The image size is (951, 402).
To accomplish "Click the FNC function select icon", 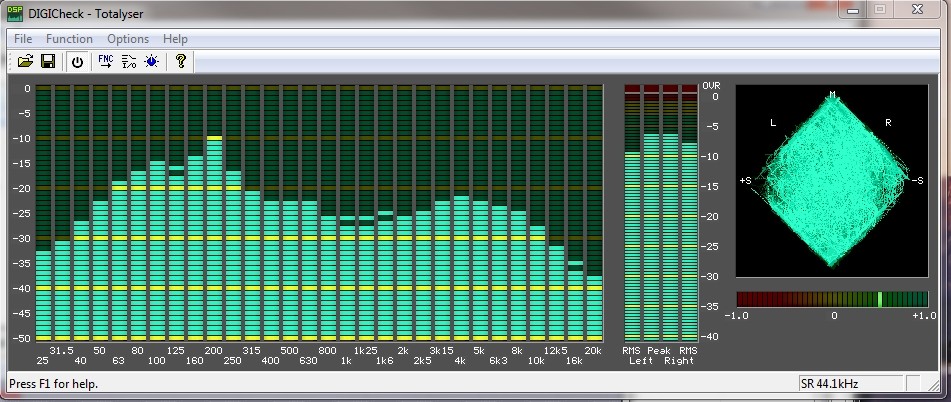I will click(105, 62).
